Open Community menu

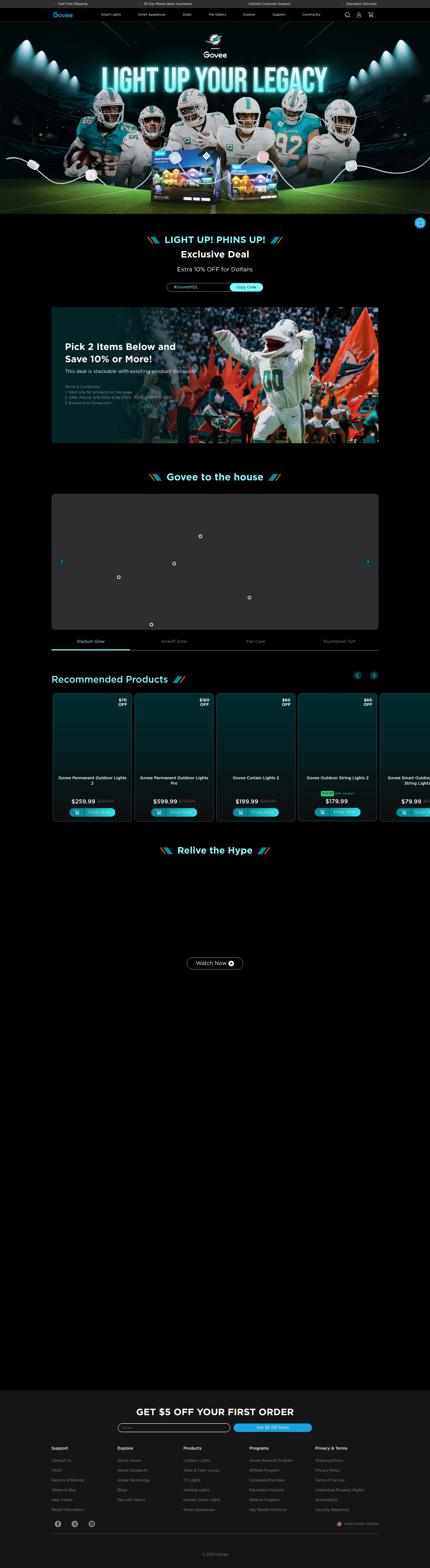click(311, 15)
